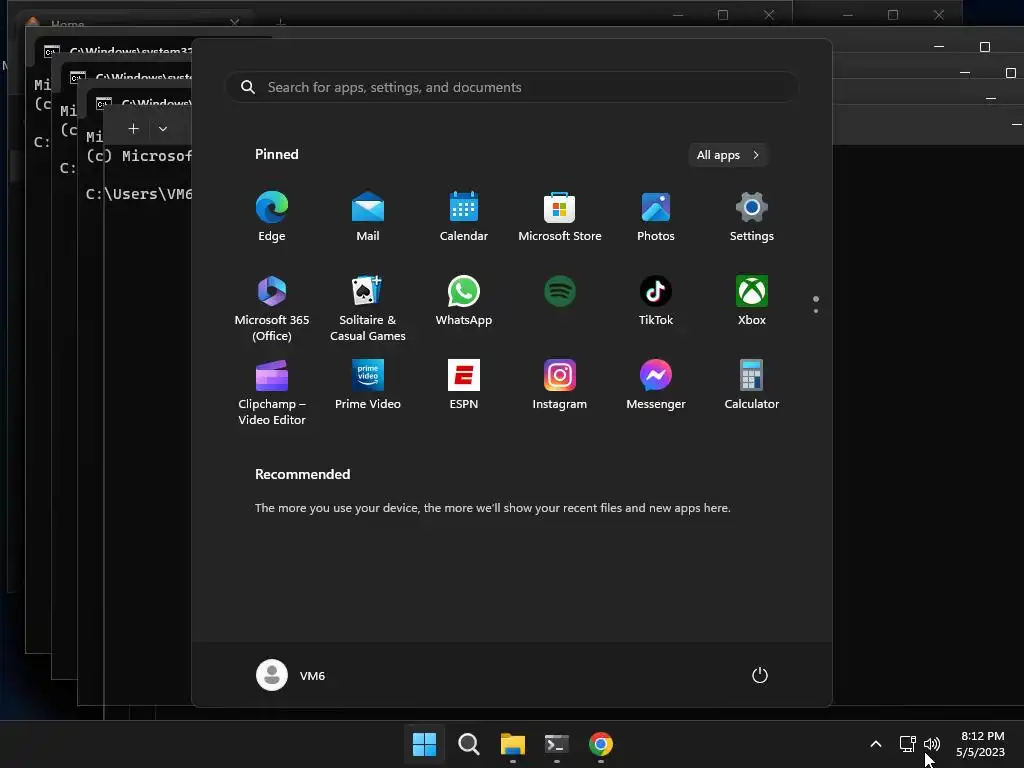The width and height of the screenshot is (1024, 768).
Task: Open the network status tray icon
Action: [907, 744]
